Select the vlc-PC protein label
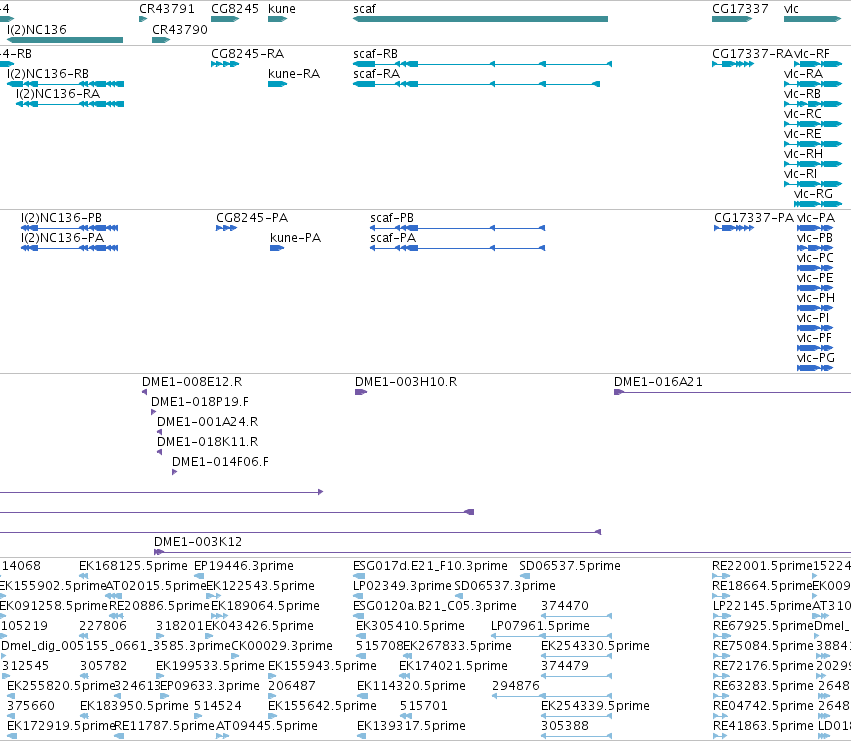This screenshot has width=851, height=741. [815, 258]
